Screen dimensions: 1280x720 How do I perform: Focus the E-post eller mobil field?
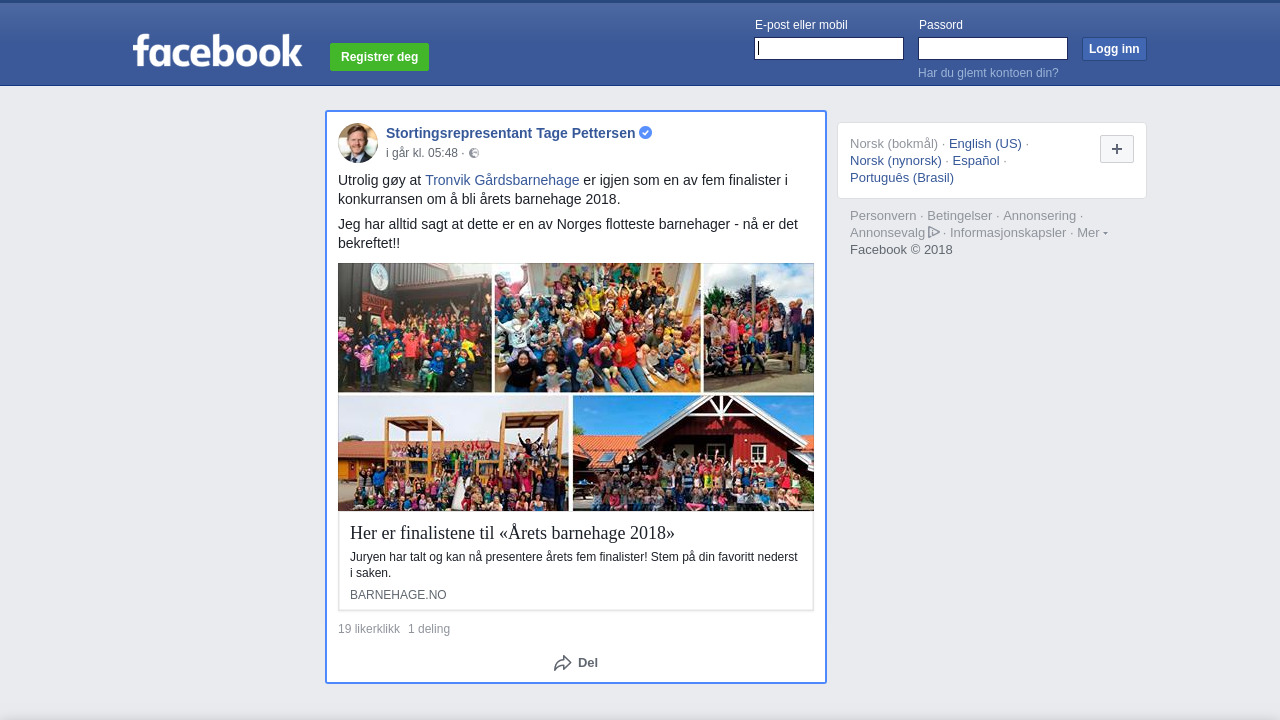(x=829, y=48)
